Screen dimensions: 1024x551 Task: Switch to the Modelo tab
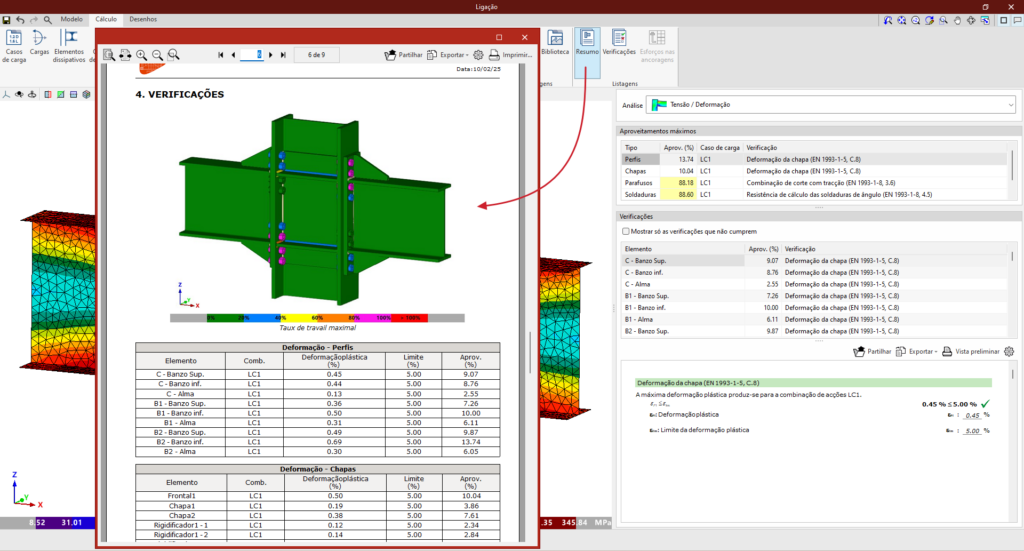click(x=71, y=19)
